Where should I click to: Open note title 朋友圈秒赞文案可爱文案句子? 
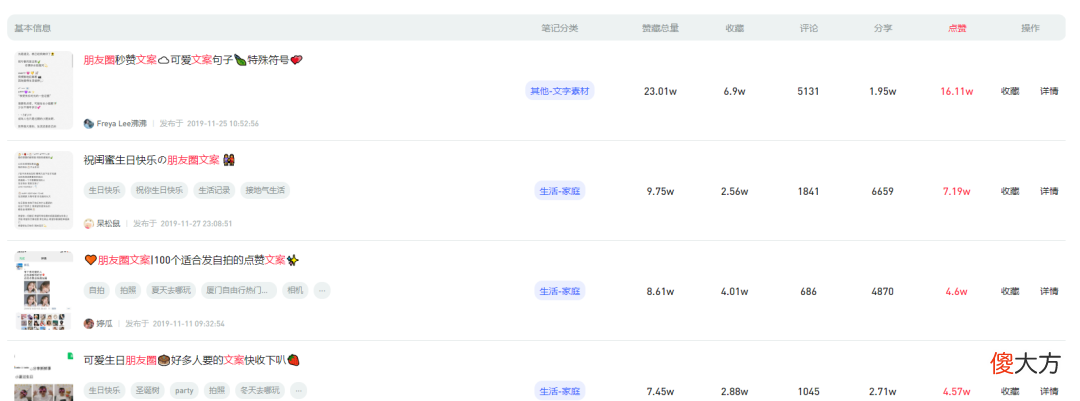click(193, 60)
